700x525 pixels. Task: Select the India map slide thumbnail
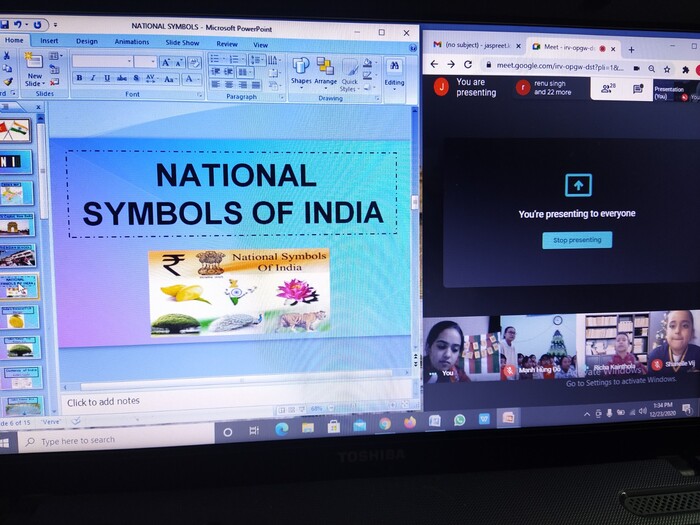click(x=15, y=194)
